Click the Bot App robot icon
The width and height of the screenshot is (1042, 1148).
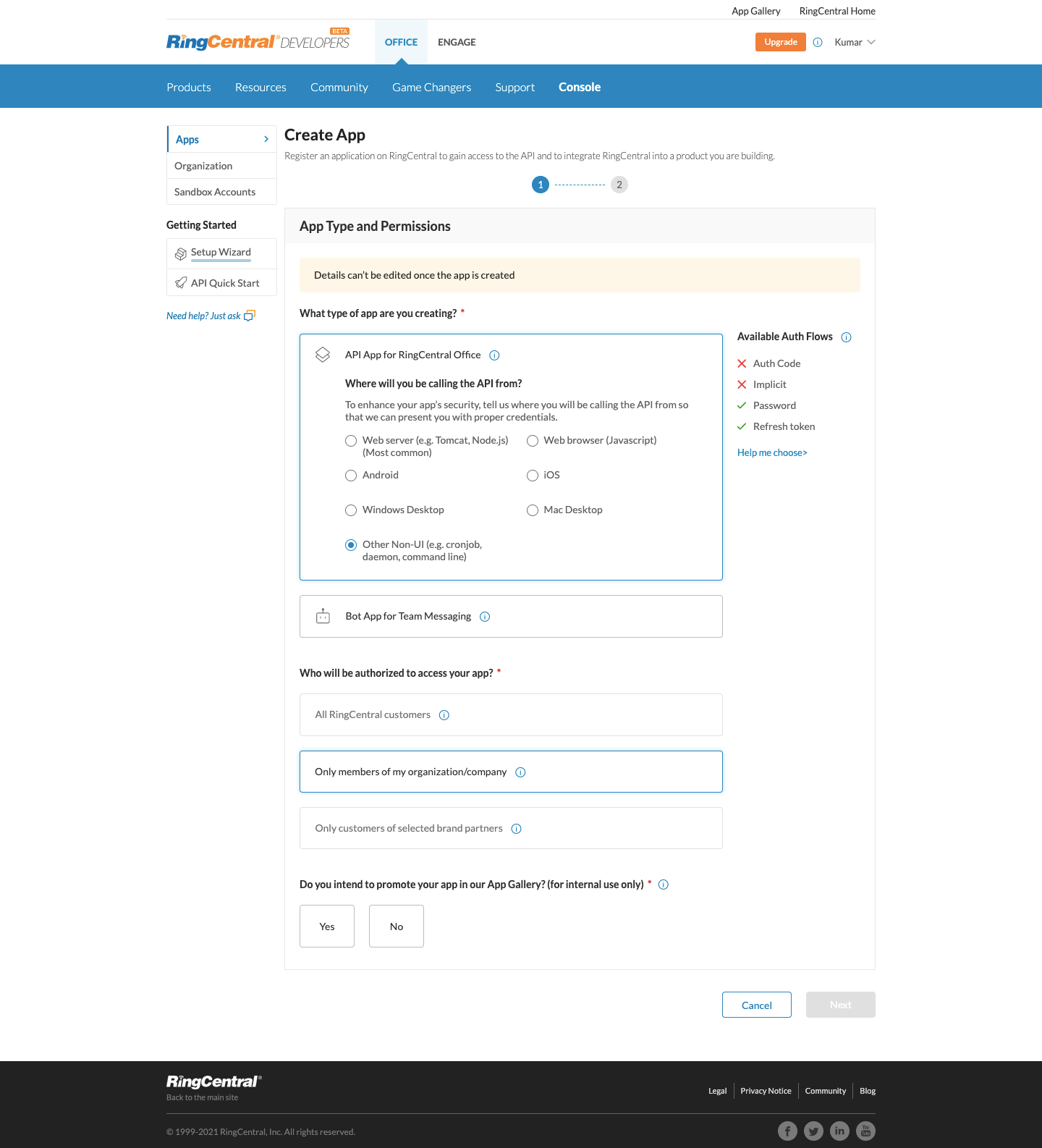coord(323,616)
